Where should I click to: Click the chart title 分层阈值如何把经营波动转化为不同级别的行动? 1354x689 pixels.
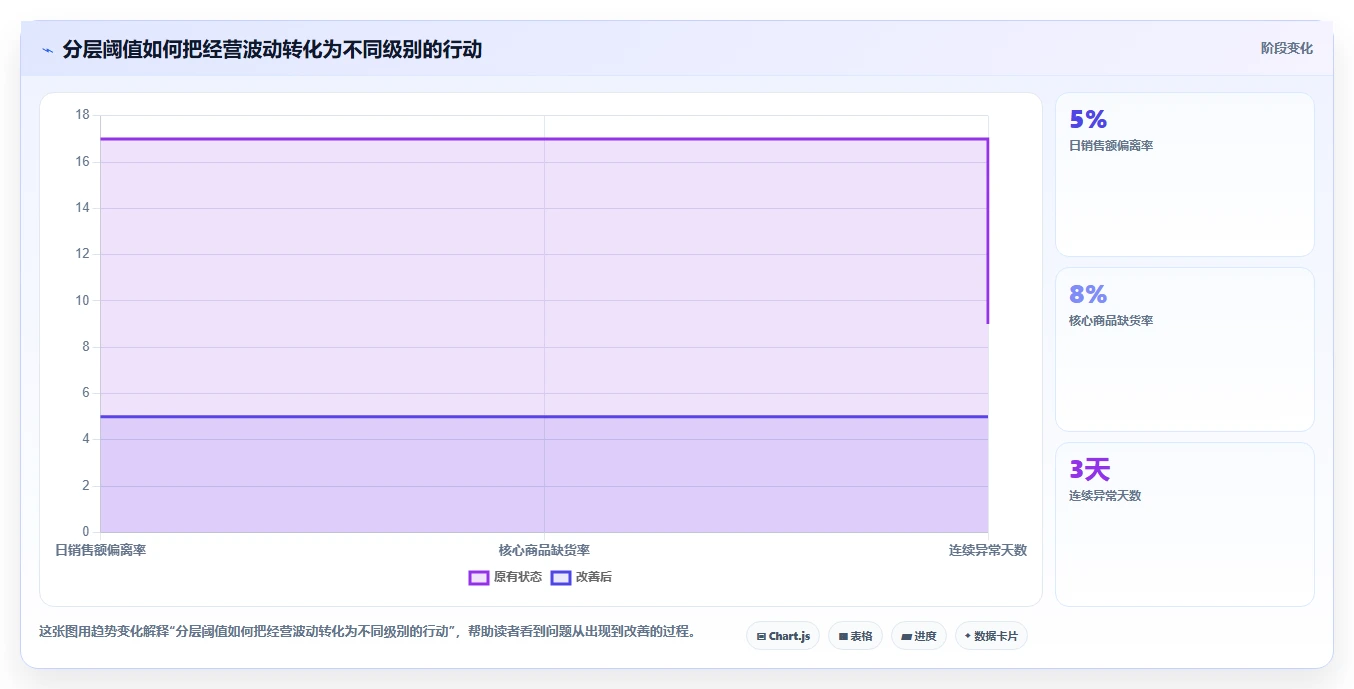tap(272, 50)
